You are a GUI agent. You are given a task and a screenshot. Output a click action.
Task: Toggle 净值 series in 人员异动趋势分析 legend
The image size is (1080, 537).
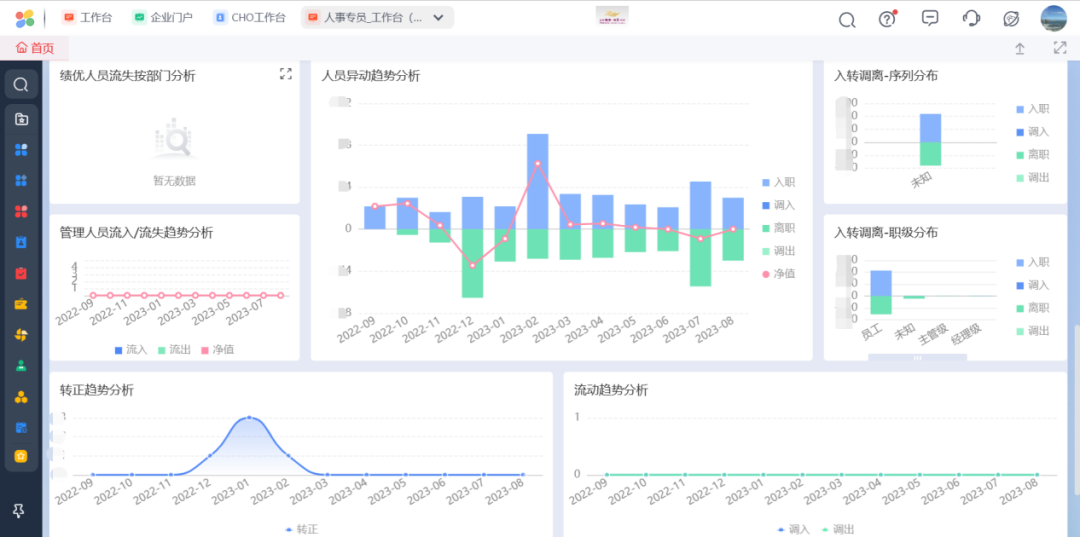point(778,273)
